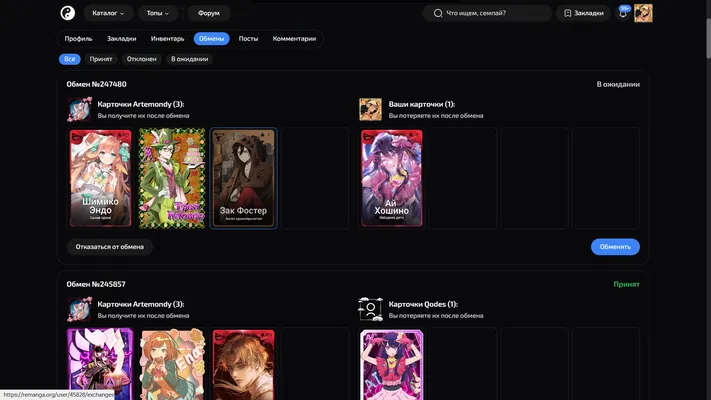Screen dimensions: 711x400
Task: Open the Qodes idol card
Action: point(392,365)
